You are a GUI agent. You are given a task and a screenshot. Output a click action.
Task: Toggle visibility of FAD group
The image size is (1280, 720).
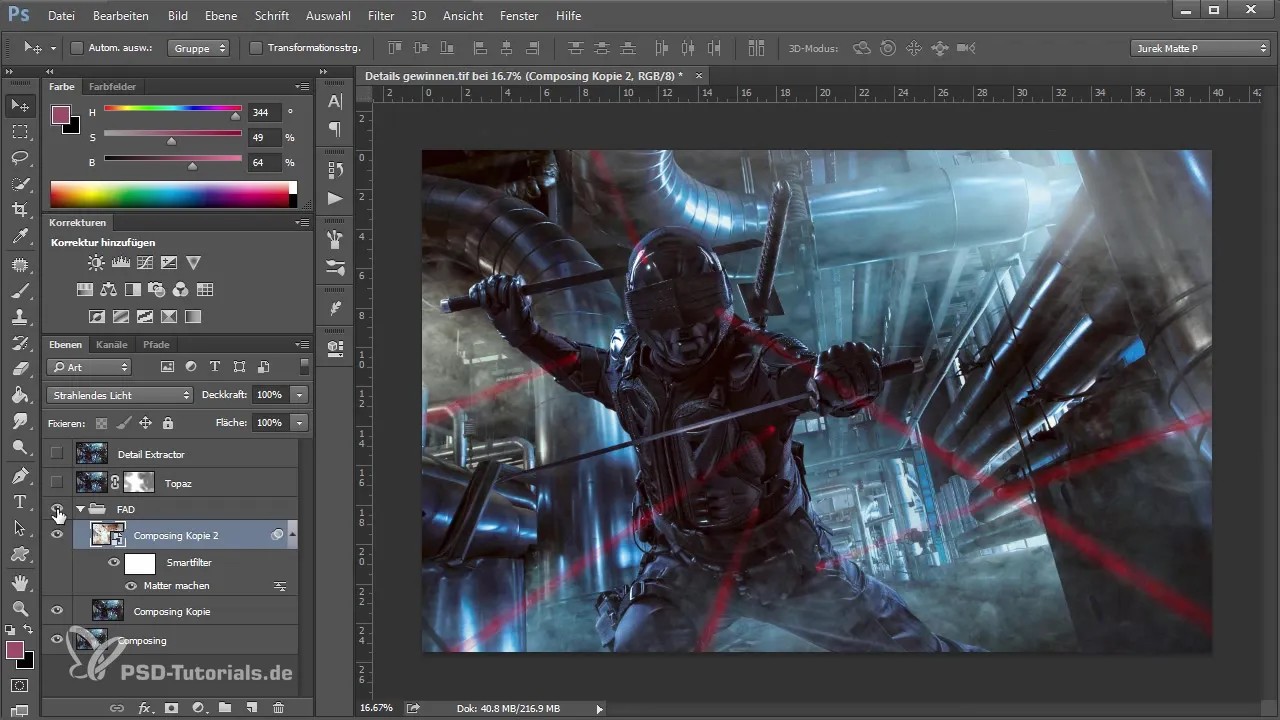pyautogui.click(x=57, y=509)
